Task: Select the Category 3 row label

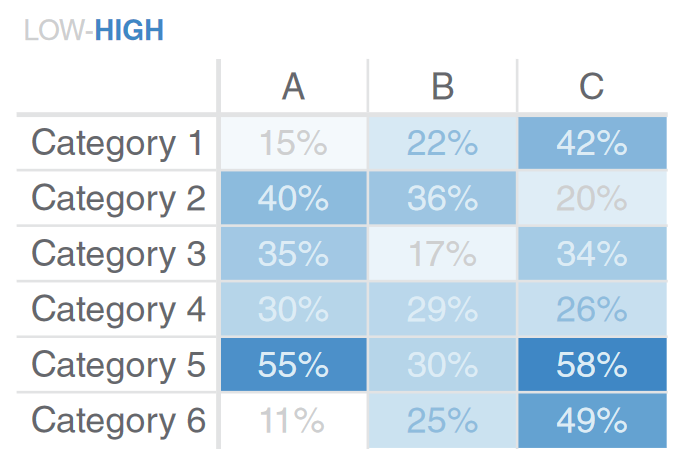Action: (118, 254)
